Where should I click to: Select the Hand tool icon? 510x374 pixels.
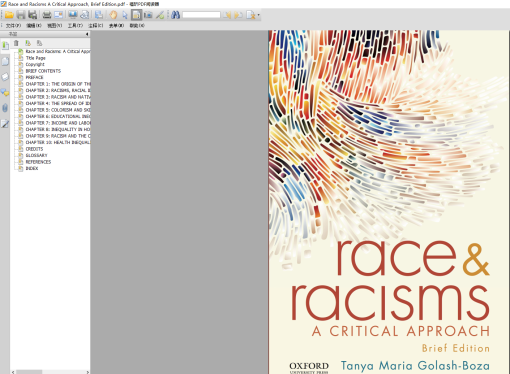coord(113,15)
